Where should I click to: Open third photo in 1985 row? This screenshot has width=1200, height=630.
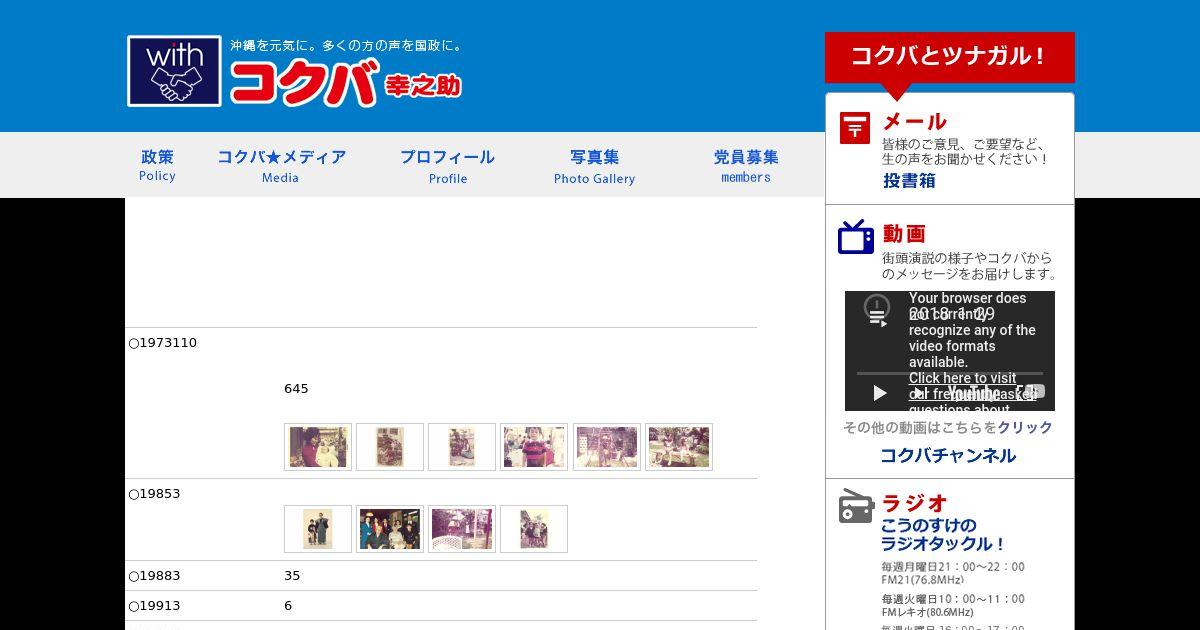coord(462,529)
